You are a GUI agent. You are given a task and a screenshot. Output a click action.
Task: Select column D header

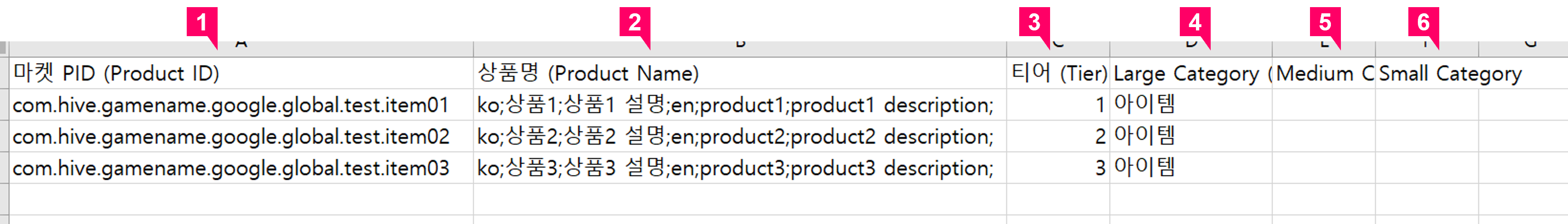1191,49
